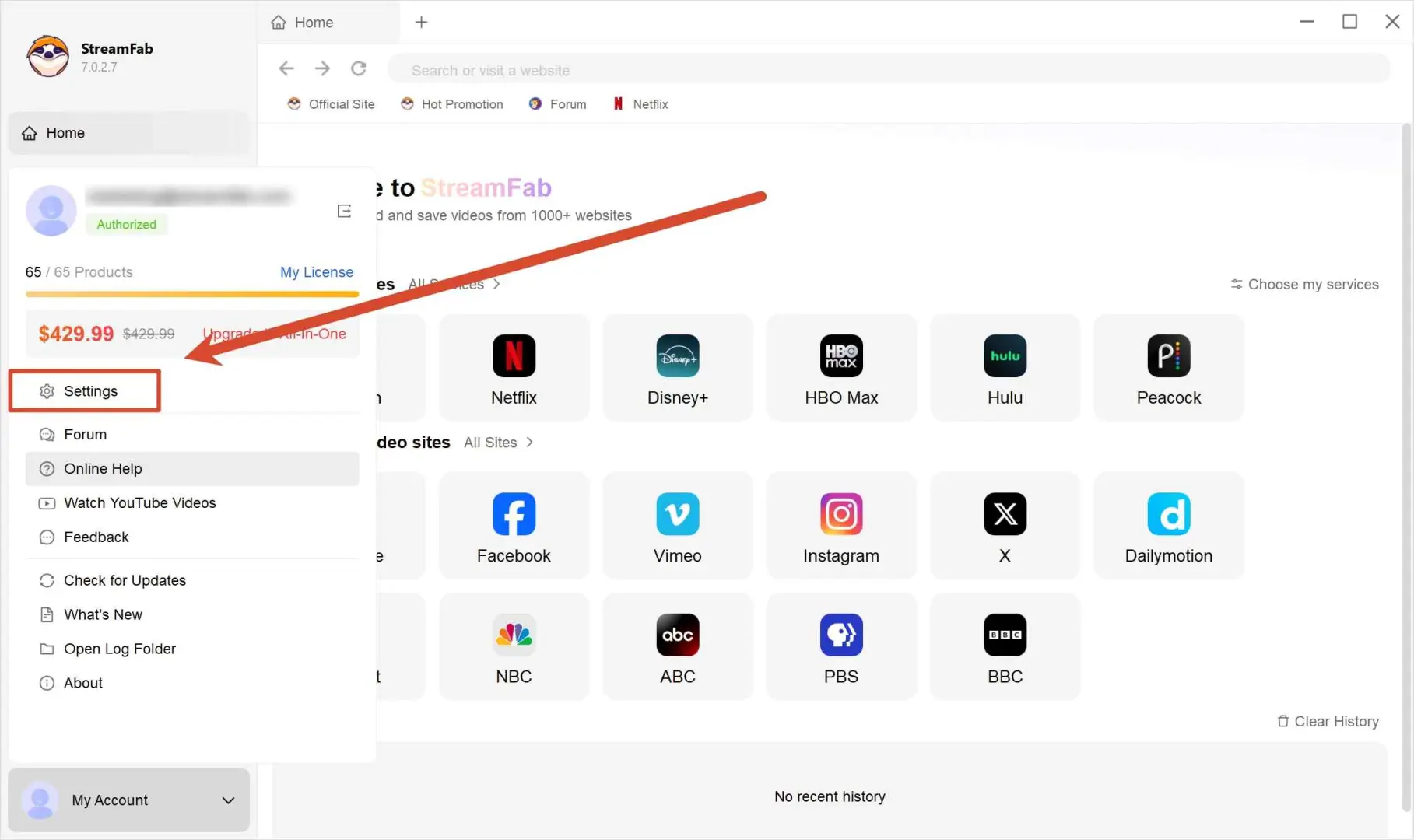Go back with the browser back arrow

(x=286, y=68)
